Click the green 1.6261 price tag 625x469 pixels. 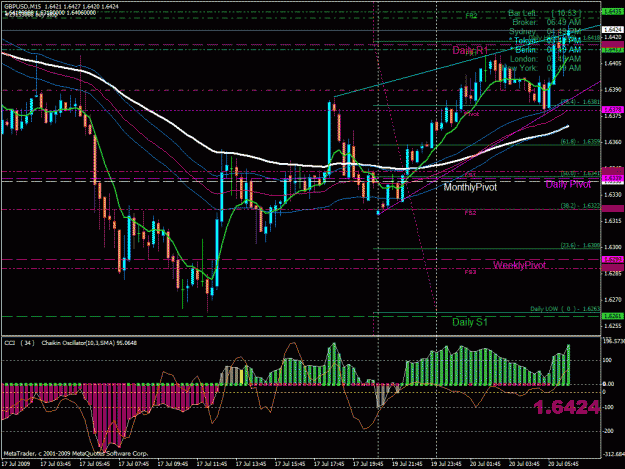[612, 316]
